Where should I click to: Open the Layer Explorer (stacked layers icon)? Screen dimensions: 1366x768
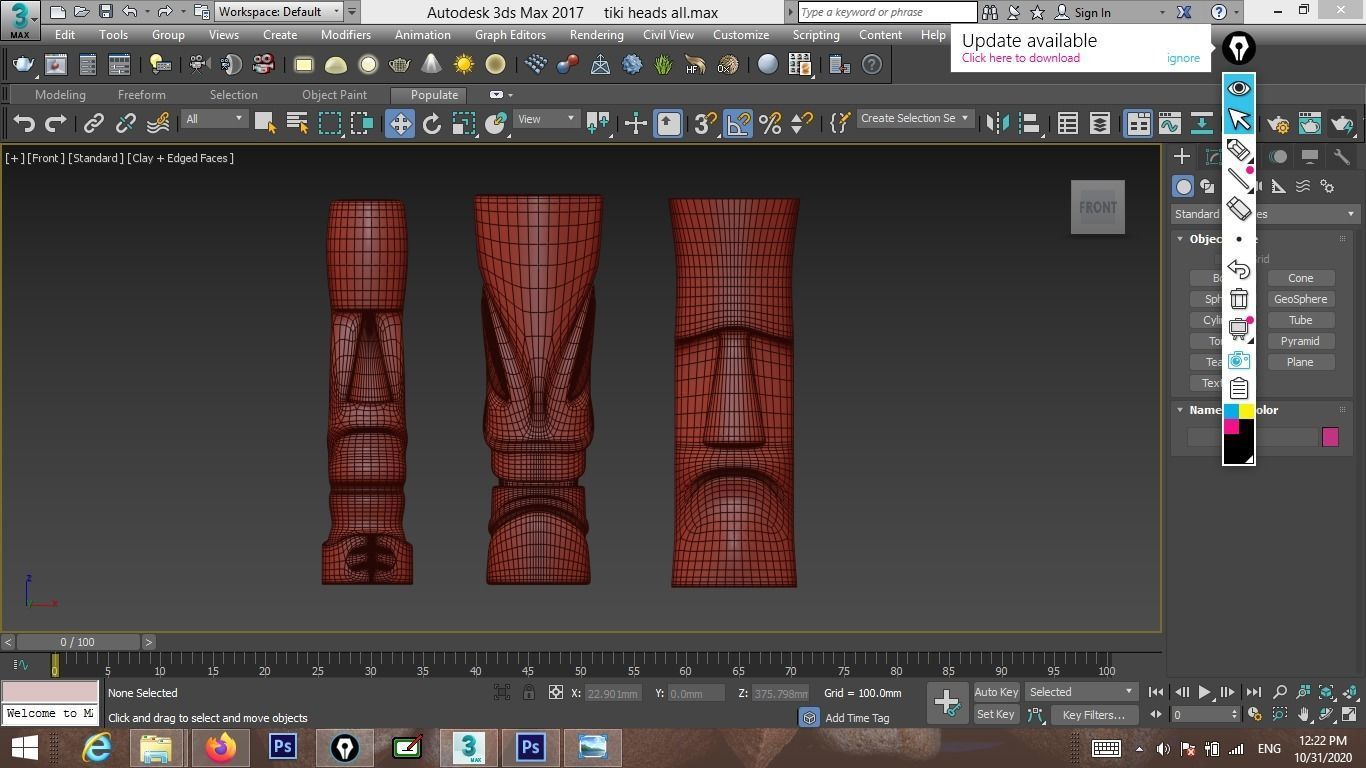click(x=1100, y=123)
